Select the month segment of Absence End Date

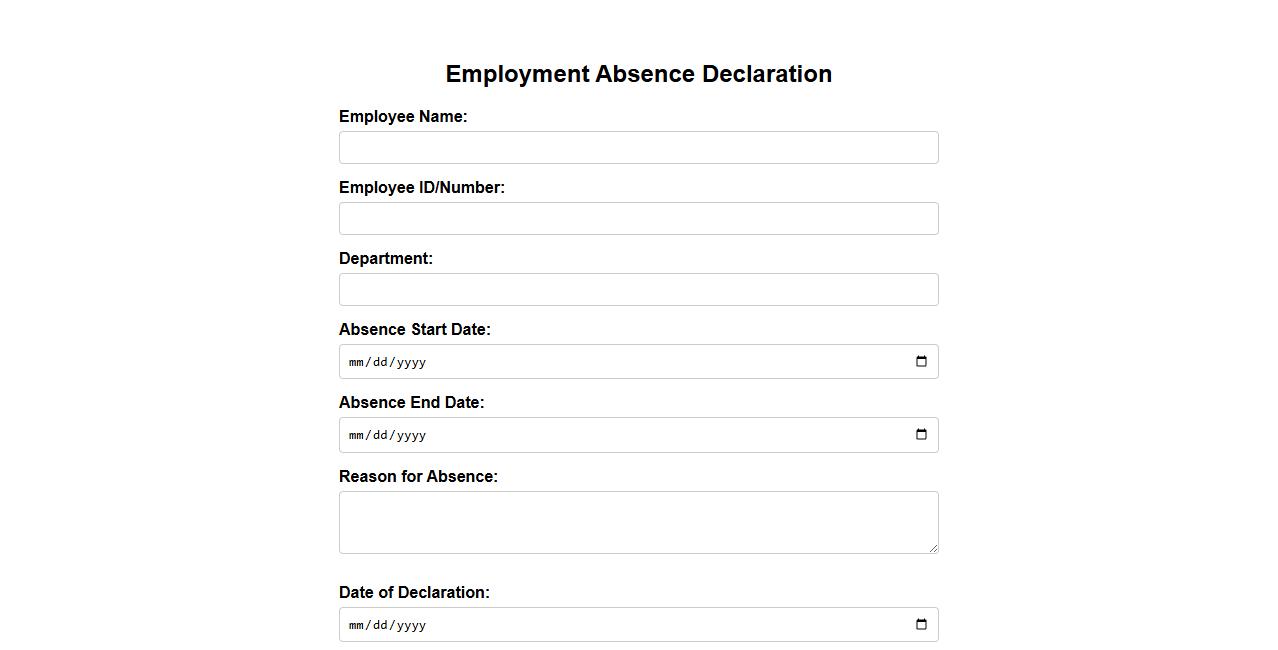coord(356,435)
